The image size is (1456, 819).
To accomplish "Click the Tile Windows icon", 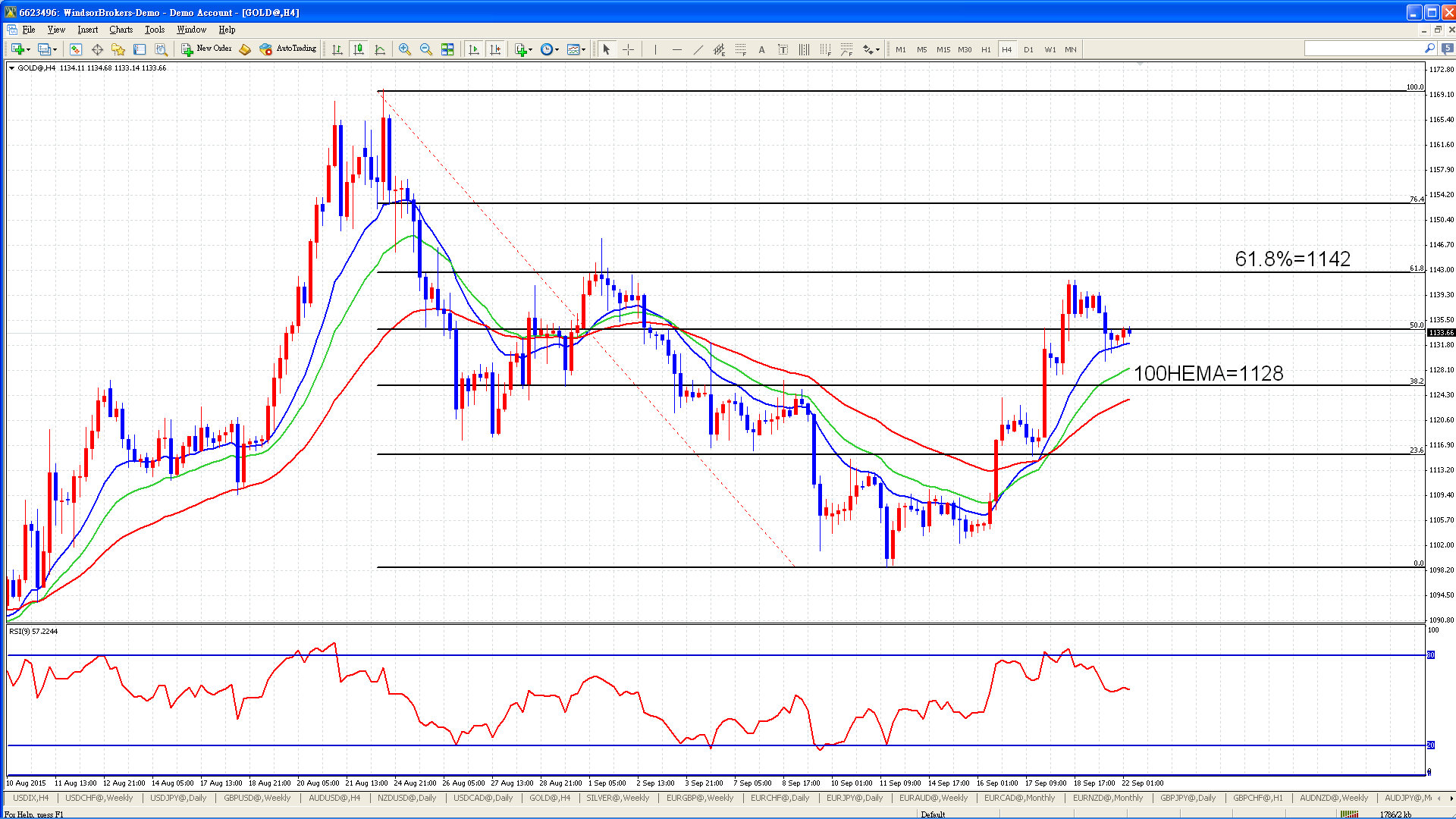I will pos(447,49).
